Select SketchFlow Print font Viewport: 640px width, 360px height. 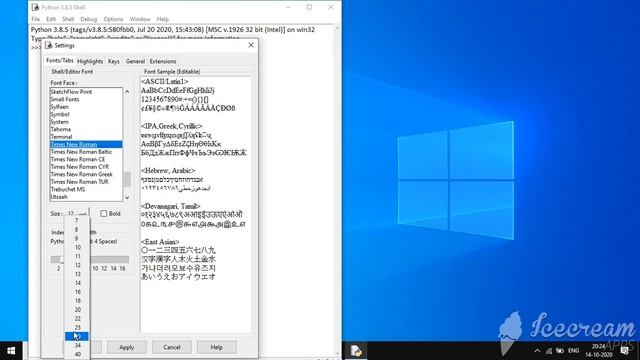coord(86,92)
